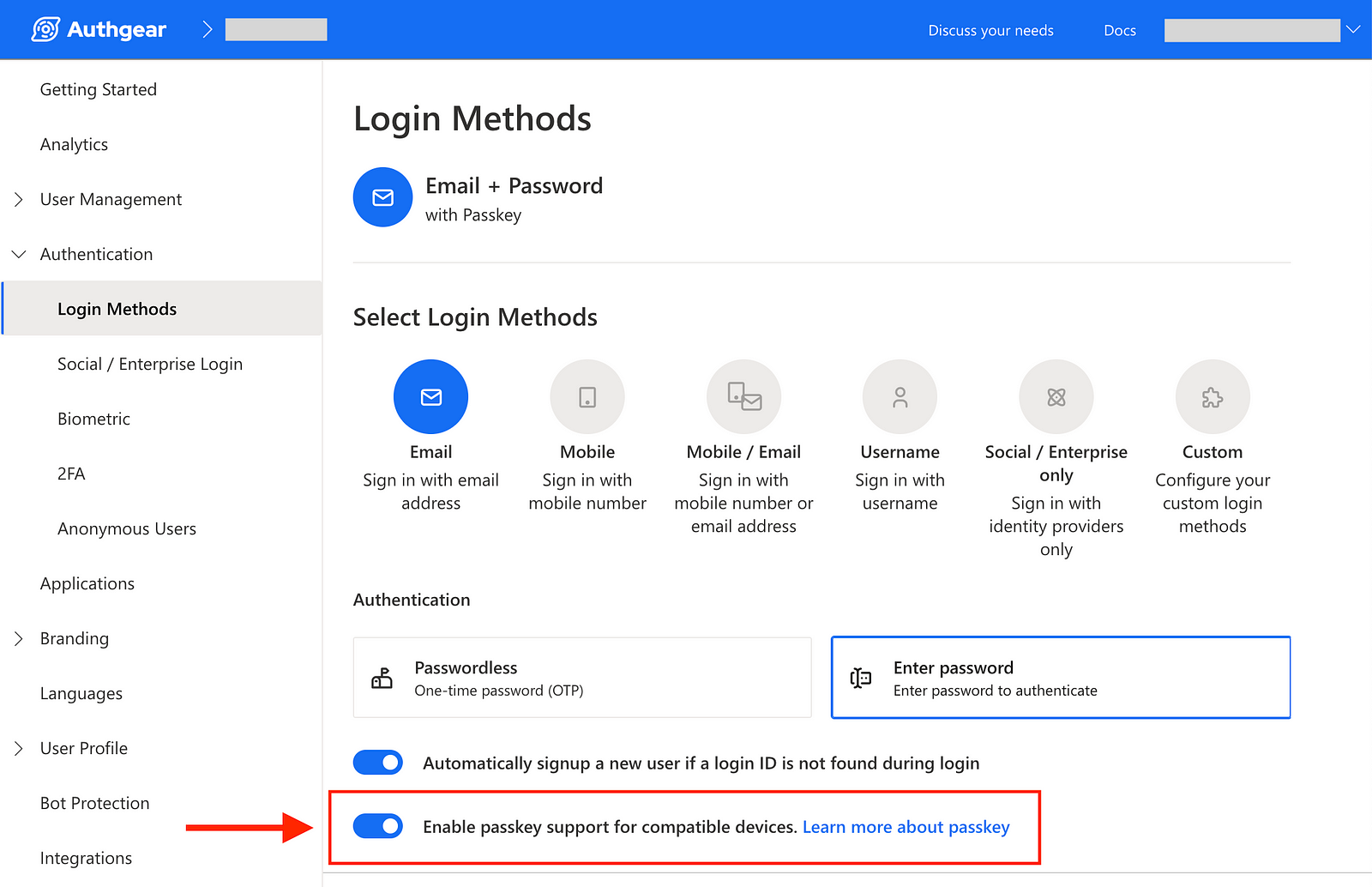Expand the User Profile section chevron

(x=19, y=748)
